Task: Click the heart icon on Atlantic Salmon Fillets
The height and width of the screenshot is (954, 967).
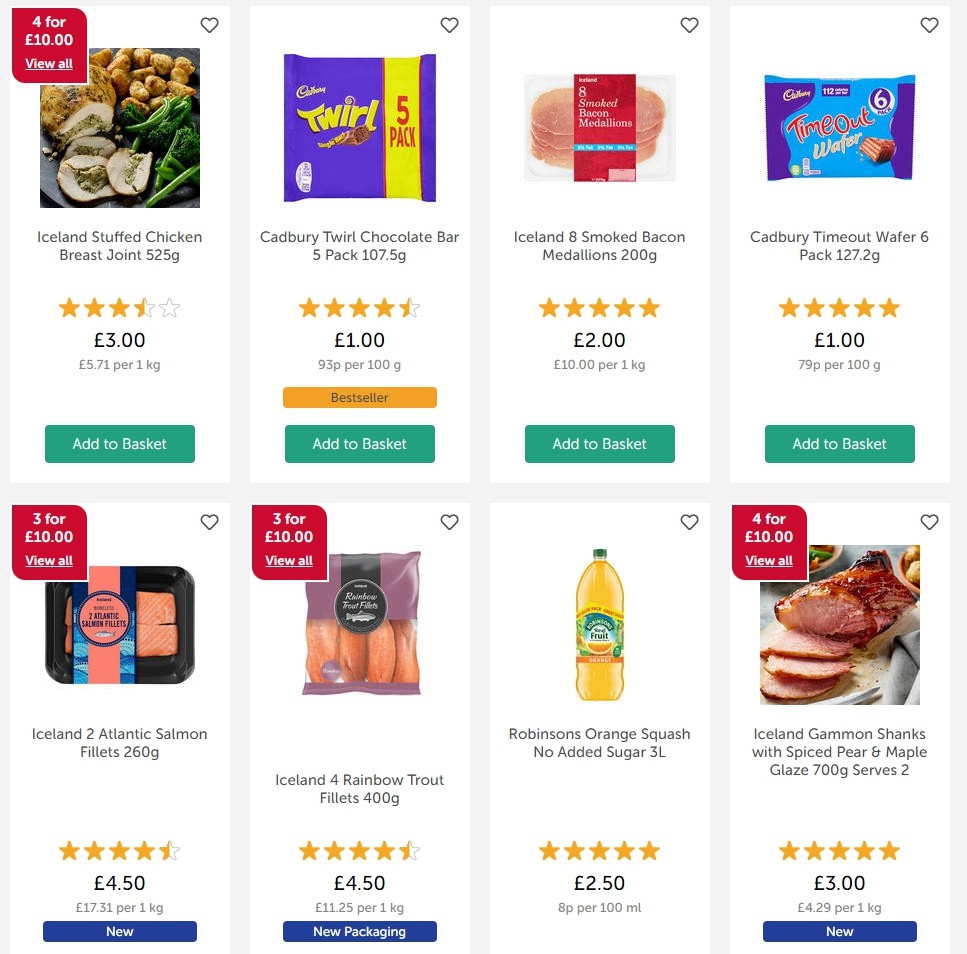Action: [209, 522]
